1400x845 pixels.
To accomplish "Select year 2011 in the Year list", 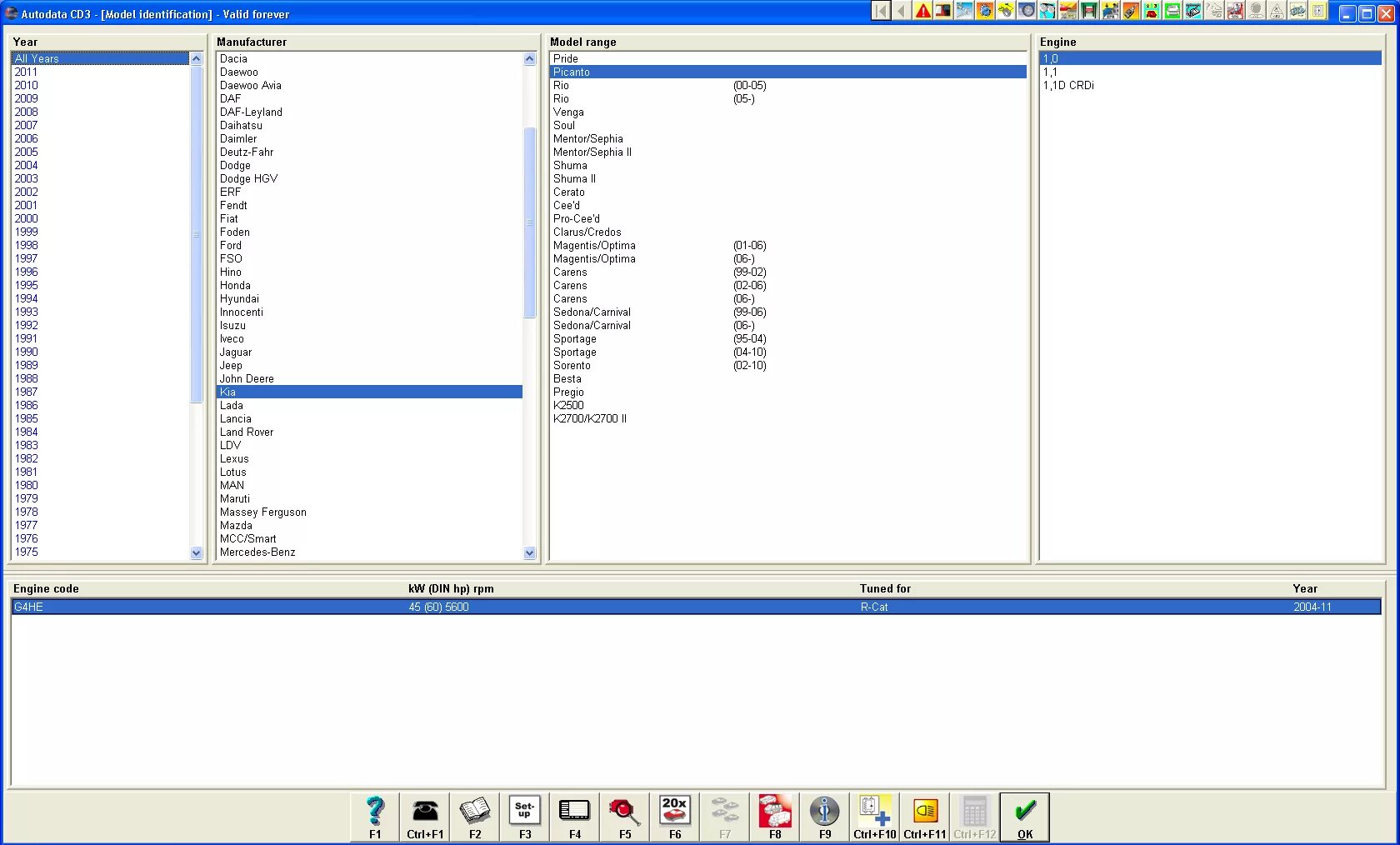I will 100,72.
